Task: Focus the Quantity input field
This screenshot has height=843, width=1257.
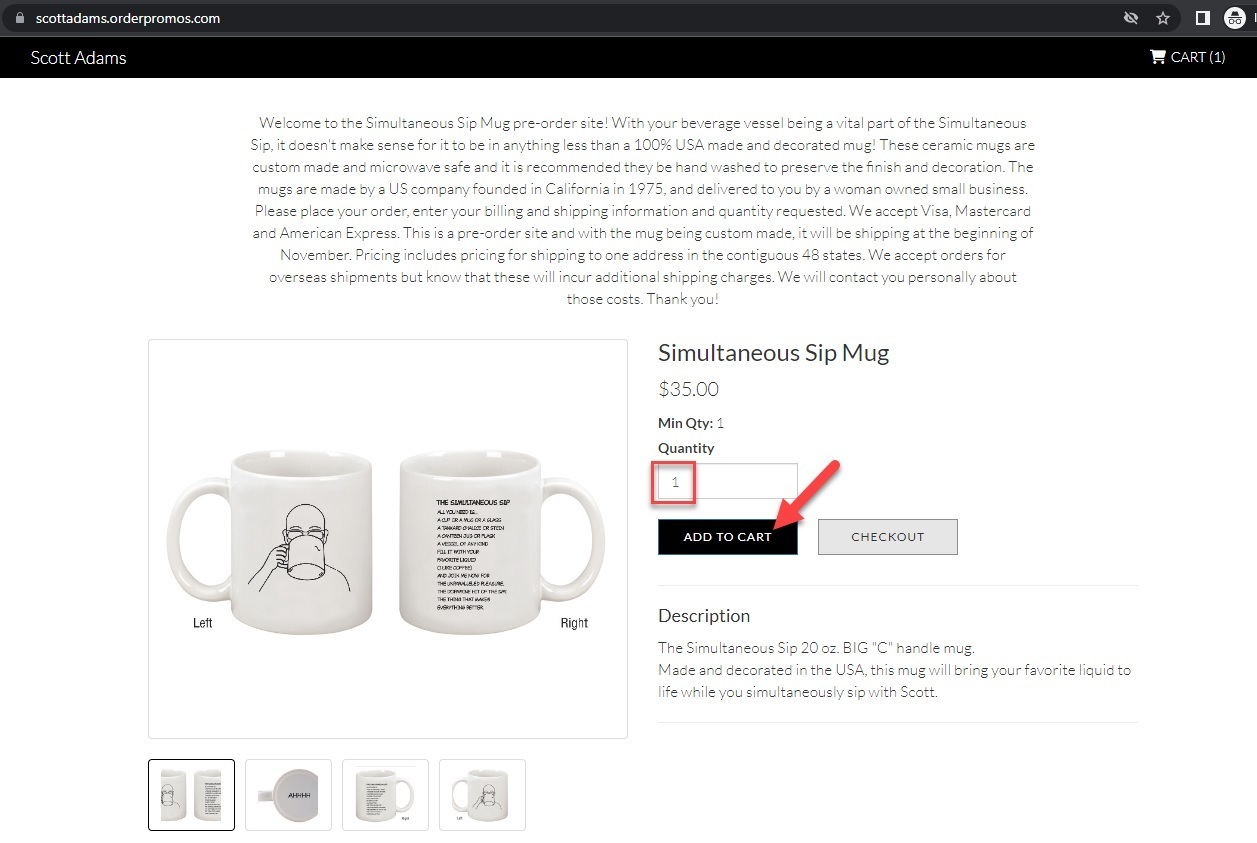Action: pos(728,482)
